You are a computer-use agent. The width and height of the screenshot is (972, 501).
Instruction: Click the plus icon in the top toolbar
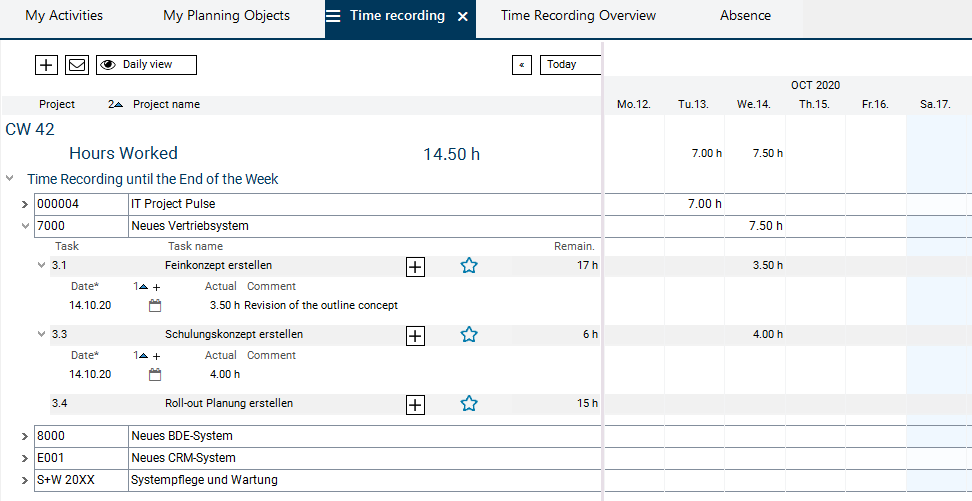(46, 65)
